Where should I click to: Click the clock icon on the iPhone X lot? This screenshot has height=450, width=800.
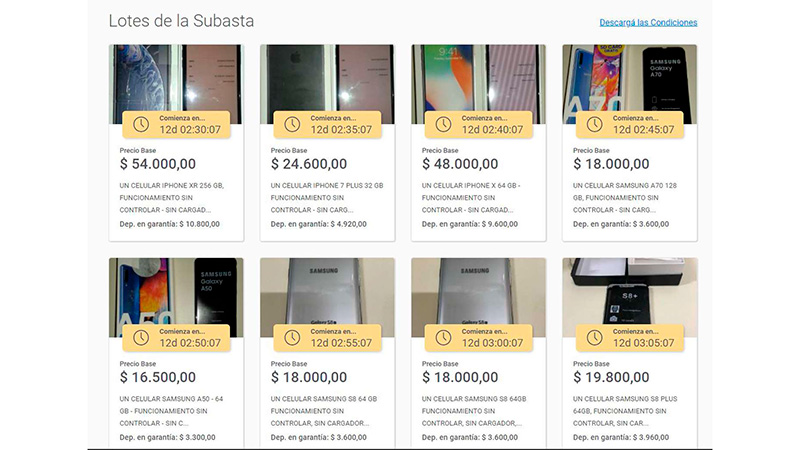click(443, 124)
